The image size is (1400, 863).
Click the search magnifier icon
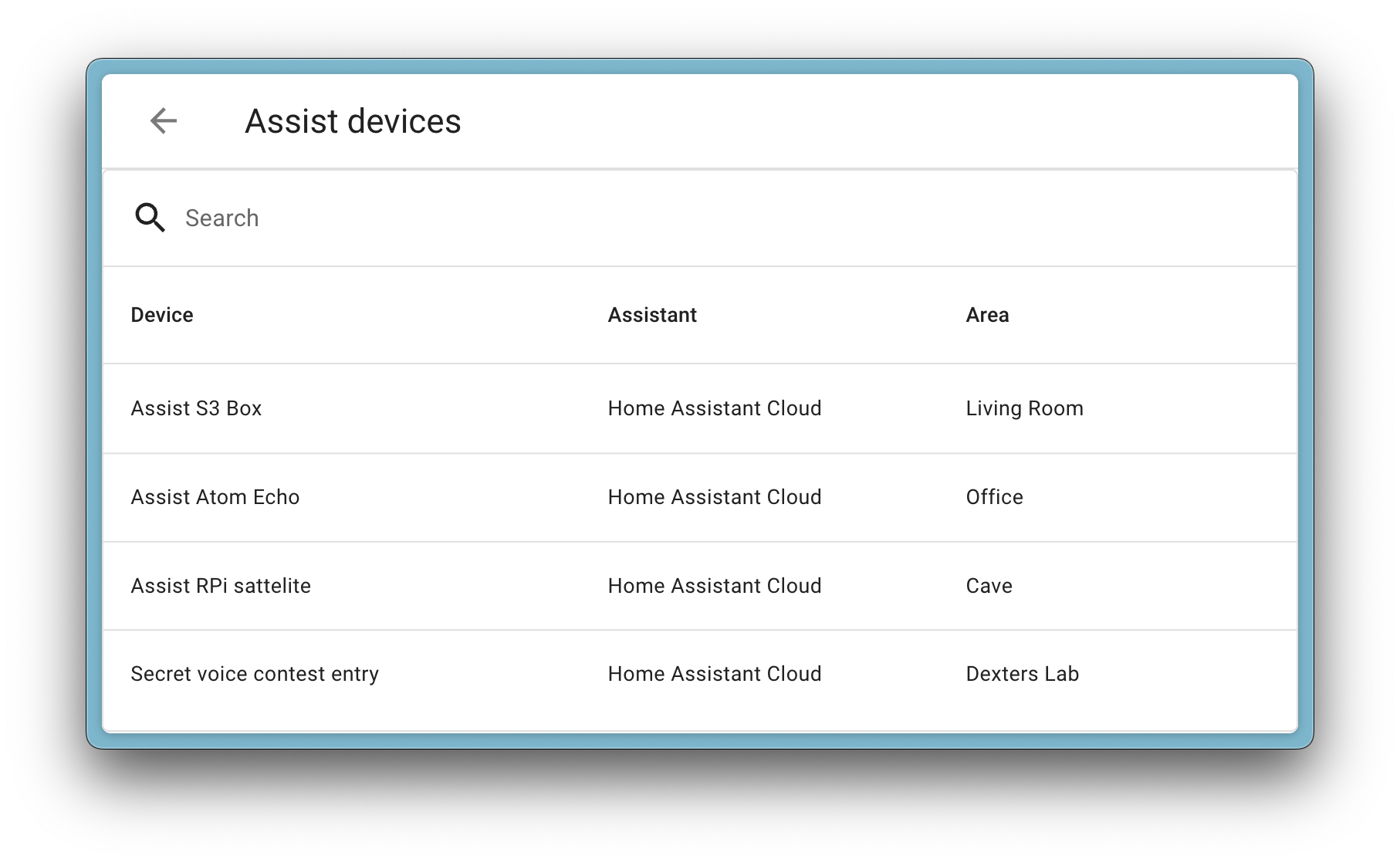coord(150,218)
